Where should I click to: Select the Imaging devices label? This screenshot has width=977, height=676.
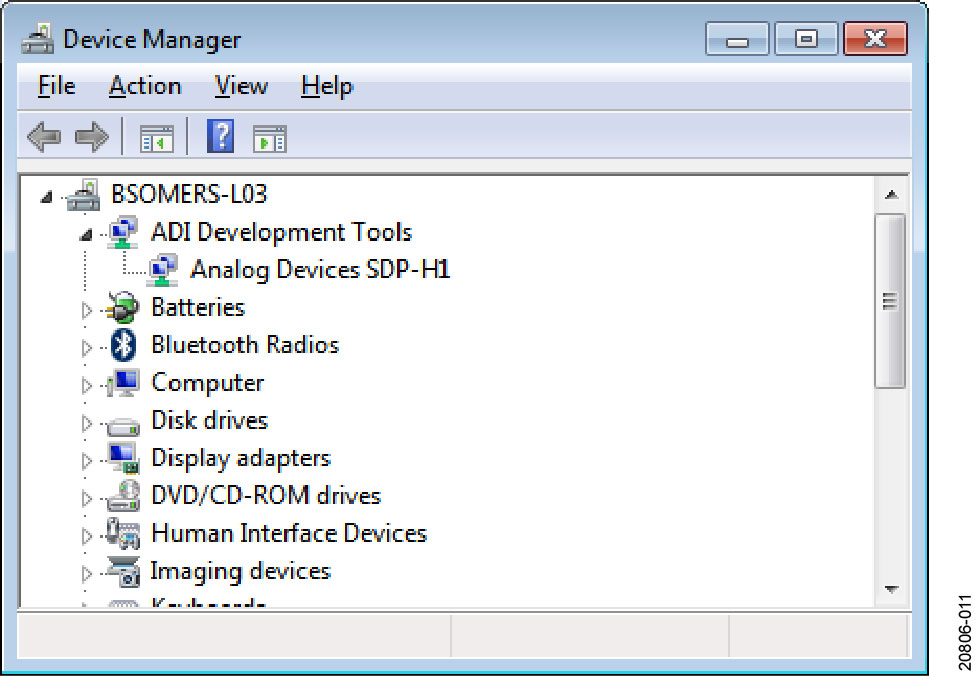[x=241, y=571]
